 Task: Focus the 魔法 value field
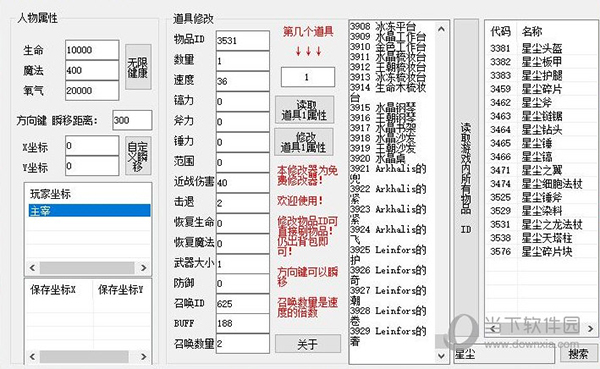click(x=92, y=70)
